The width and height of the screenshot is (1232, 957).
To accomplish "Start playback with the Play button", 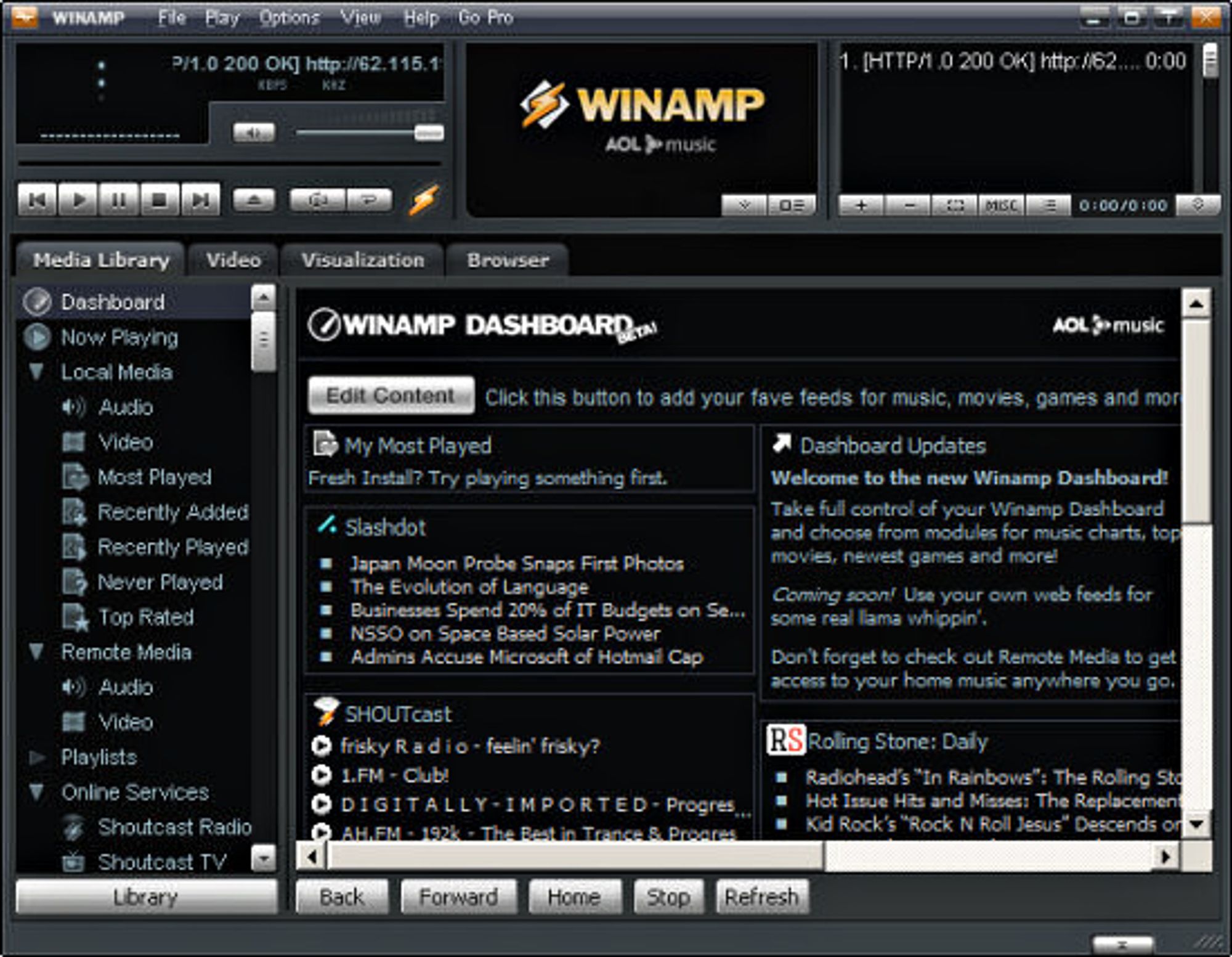I will 78,200.
